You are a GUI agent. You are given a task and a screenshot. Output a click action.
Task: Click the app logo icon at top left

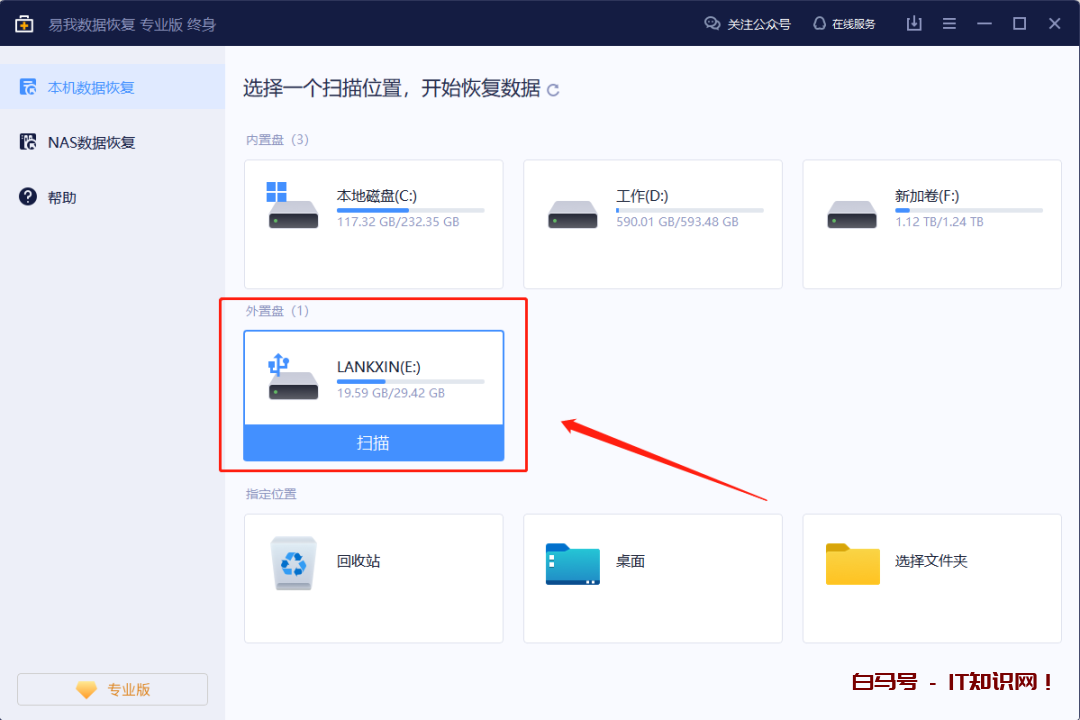click(x=24, y=23)
